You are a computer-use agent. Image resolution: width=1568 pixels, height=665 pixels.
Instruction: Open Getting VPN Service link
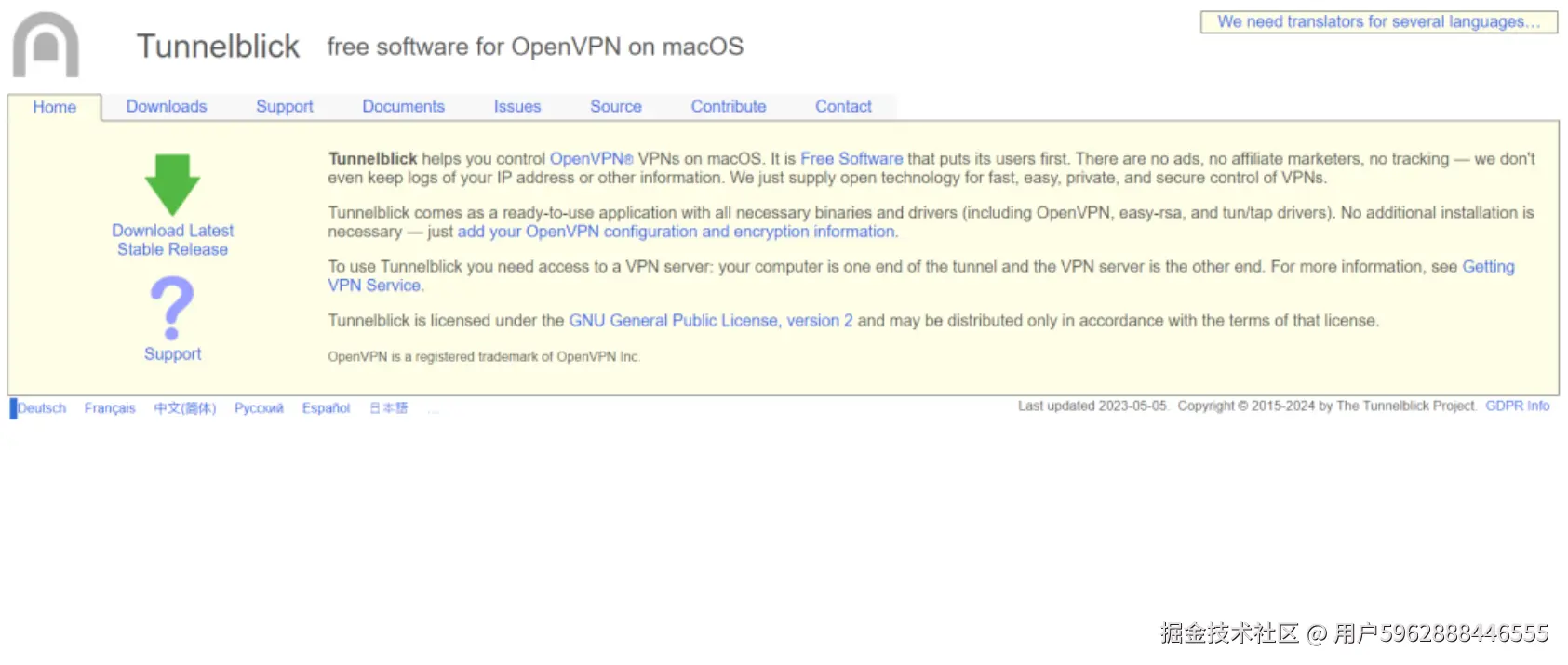pyautogui.click(x=1488, y=267)
